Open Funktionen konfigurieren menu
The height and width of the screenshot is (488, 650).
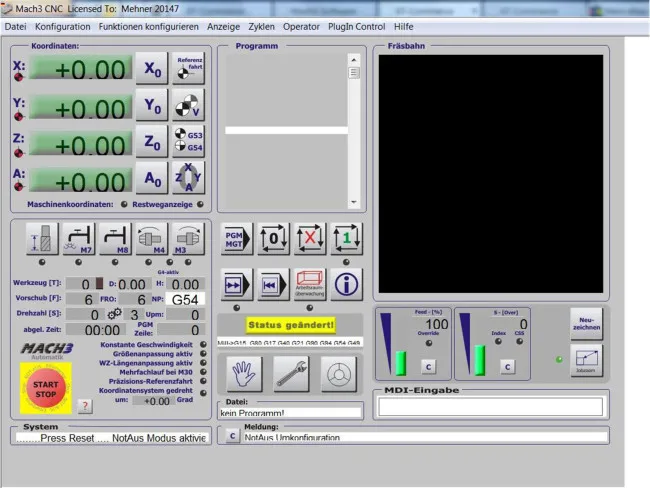pos(148,27)
